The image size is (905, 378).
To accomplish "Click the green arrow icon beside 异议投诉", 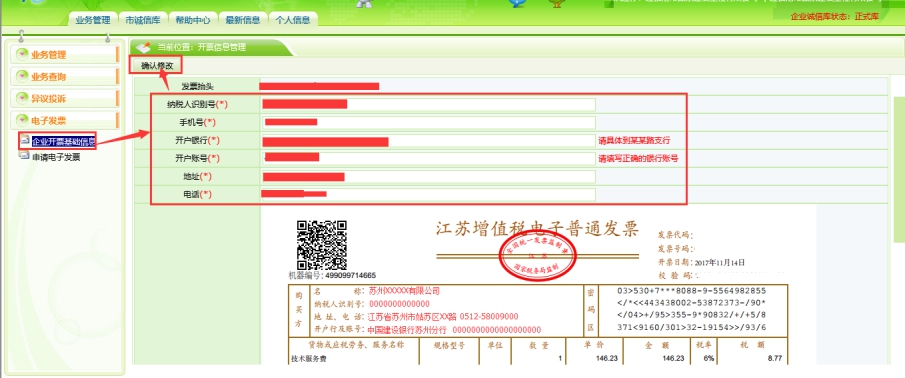I will 23,98.
